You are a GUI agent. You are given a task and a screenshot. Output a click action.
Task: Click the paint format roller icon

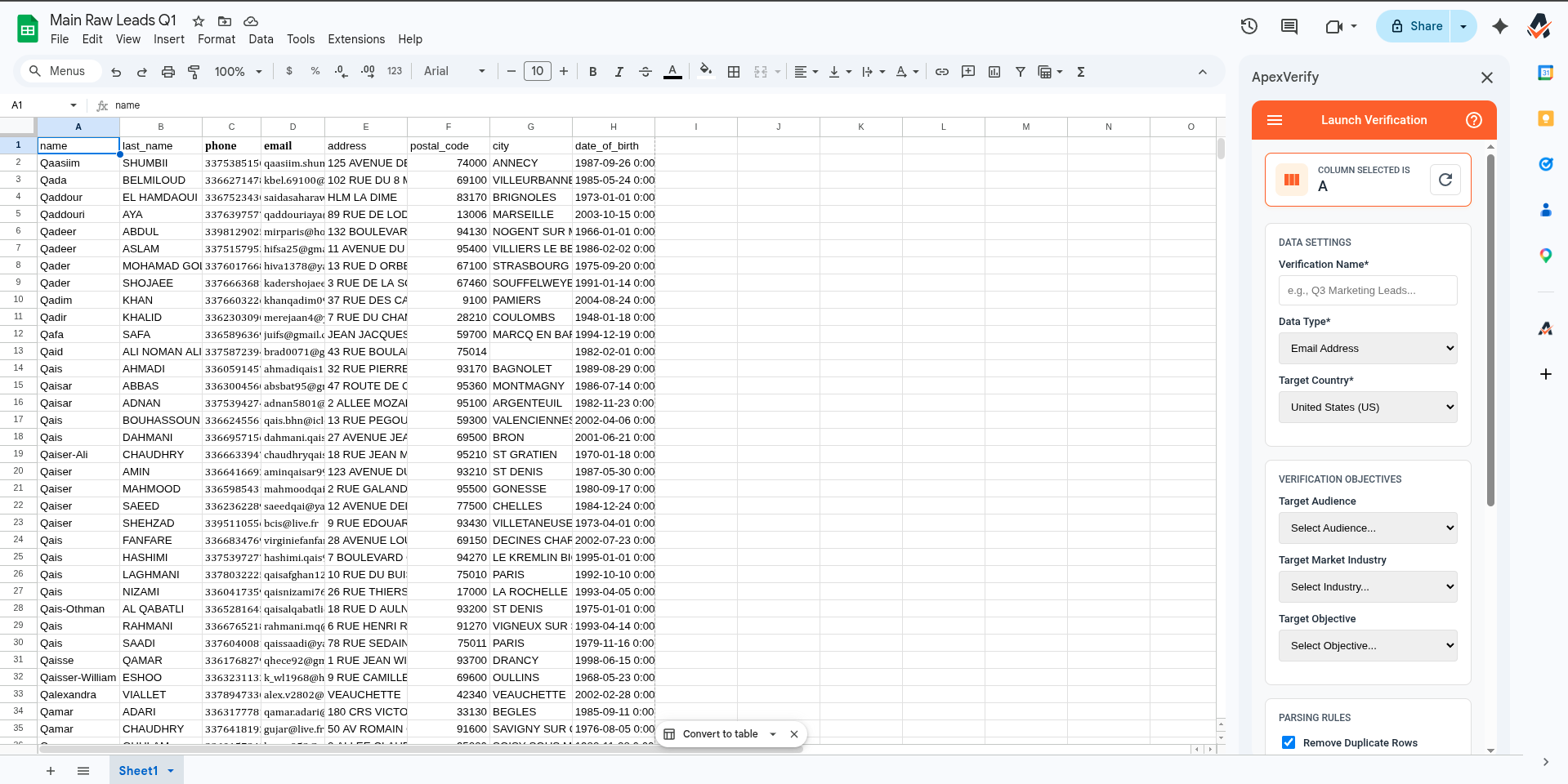pyautogui.click(x=194, y=72)
